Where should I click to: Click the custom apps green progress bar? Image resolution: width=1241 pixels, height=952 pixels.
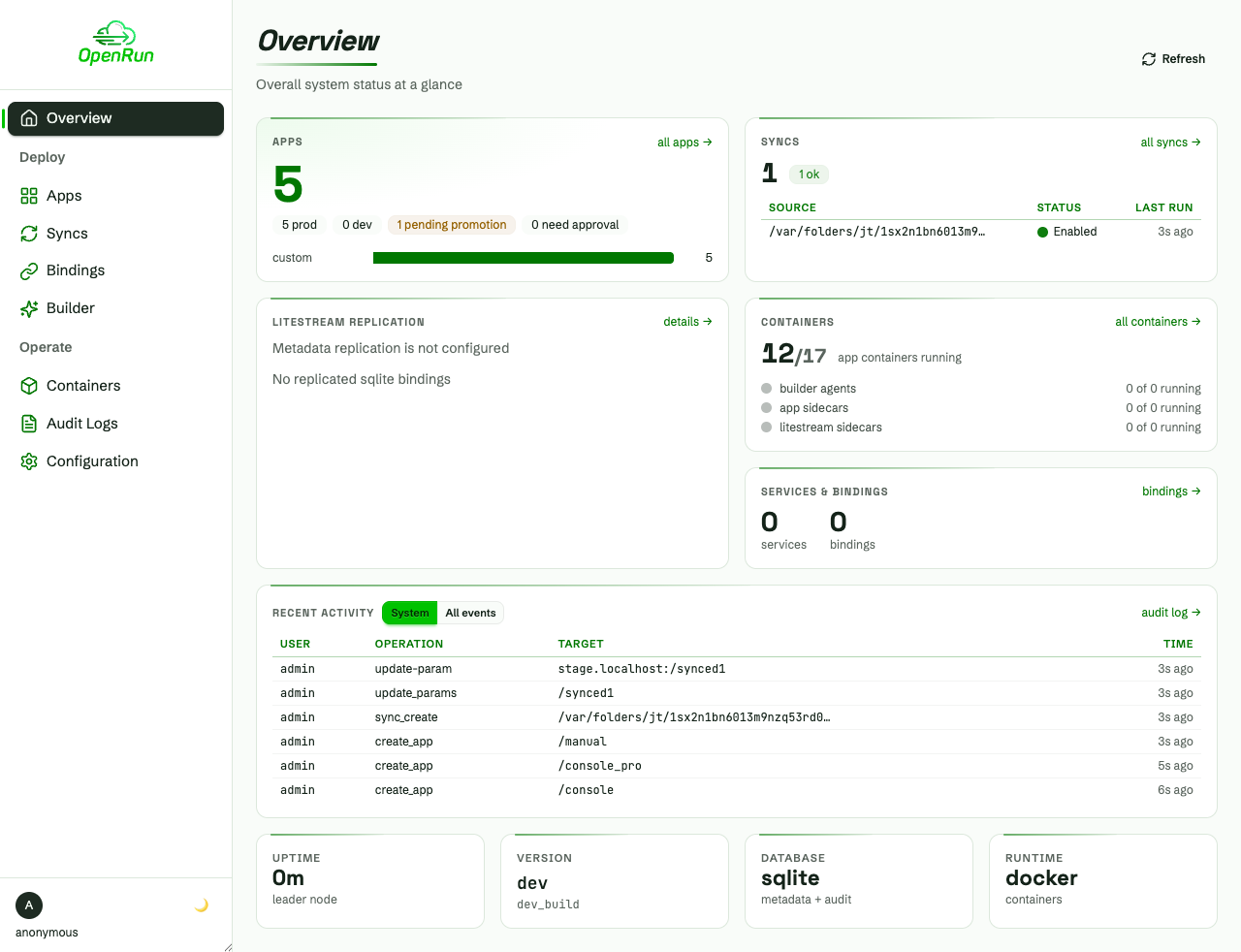[524, 258]
